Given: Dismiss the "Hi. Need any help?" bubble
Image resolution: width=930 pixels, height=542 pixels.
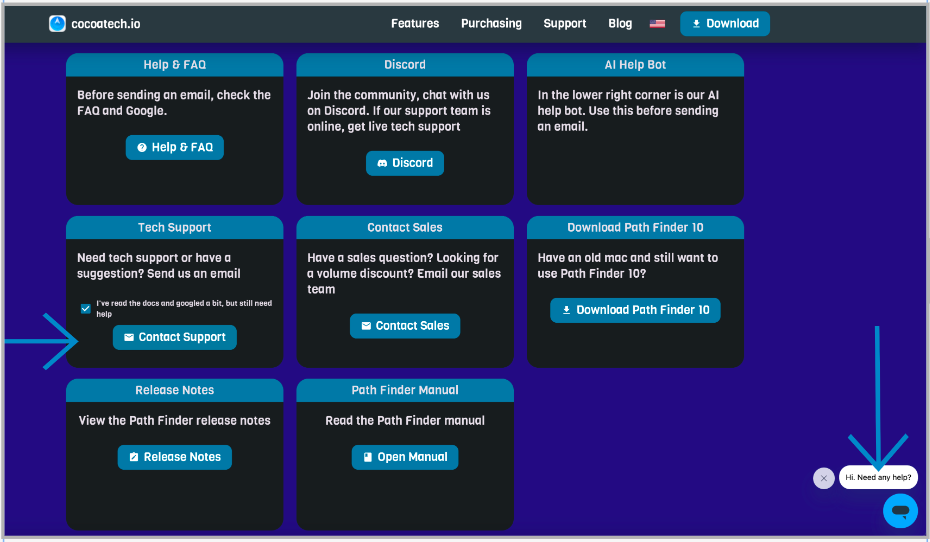Looking at the screenshot, I should point(824,478).
